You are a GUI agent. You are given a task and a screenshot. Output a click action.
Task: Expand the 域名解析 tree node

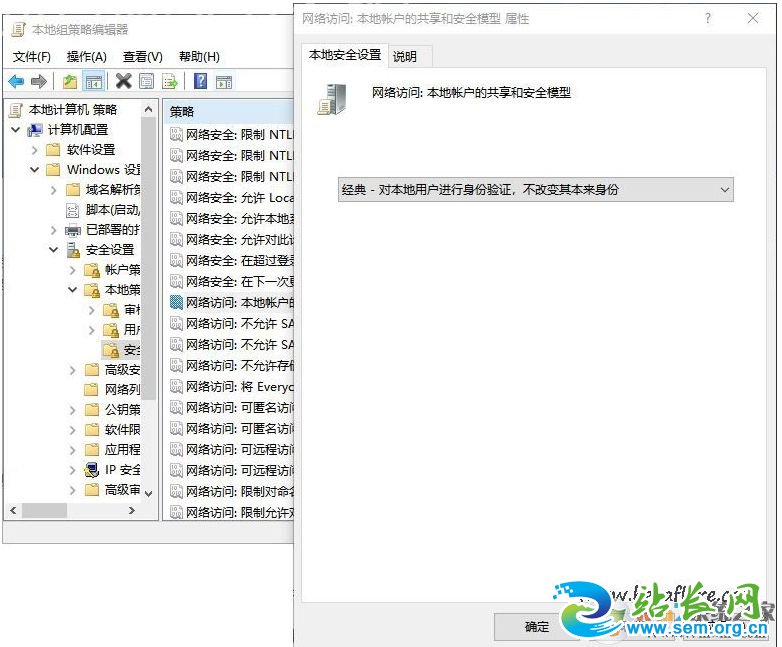53,190
